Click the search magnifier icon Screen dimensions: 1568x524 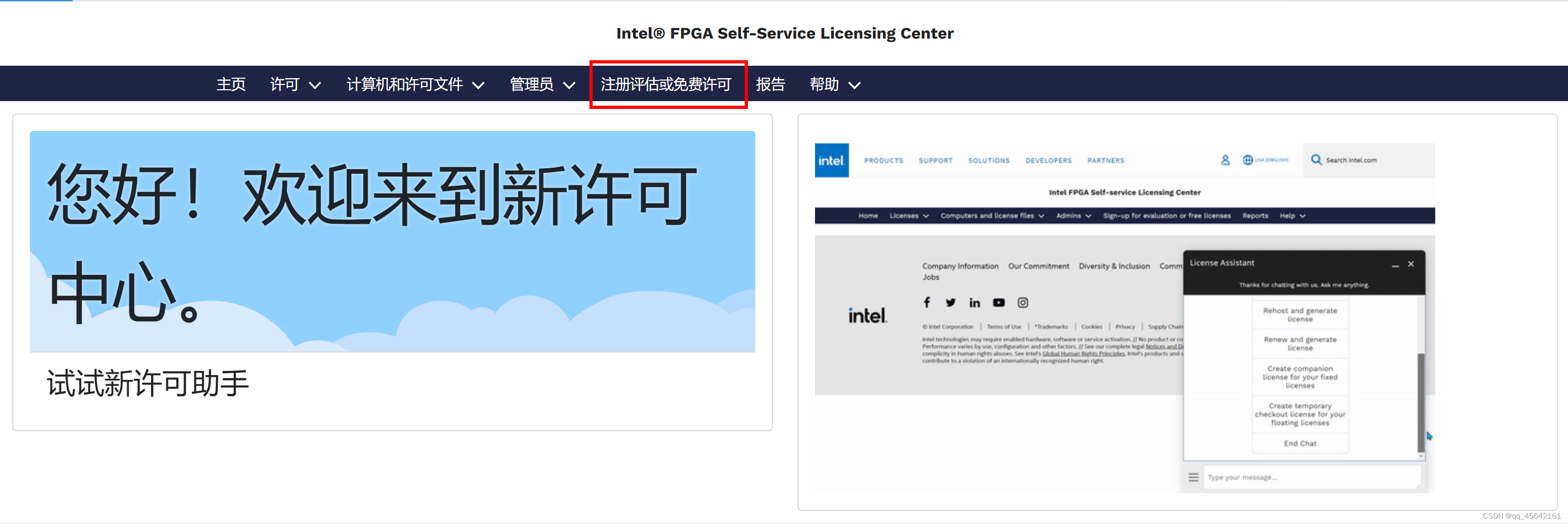pyautogui.click(x=1316, y=159)
